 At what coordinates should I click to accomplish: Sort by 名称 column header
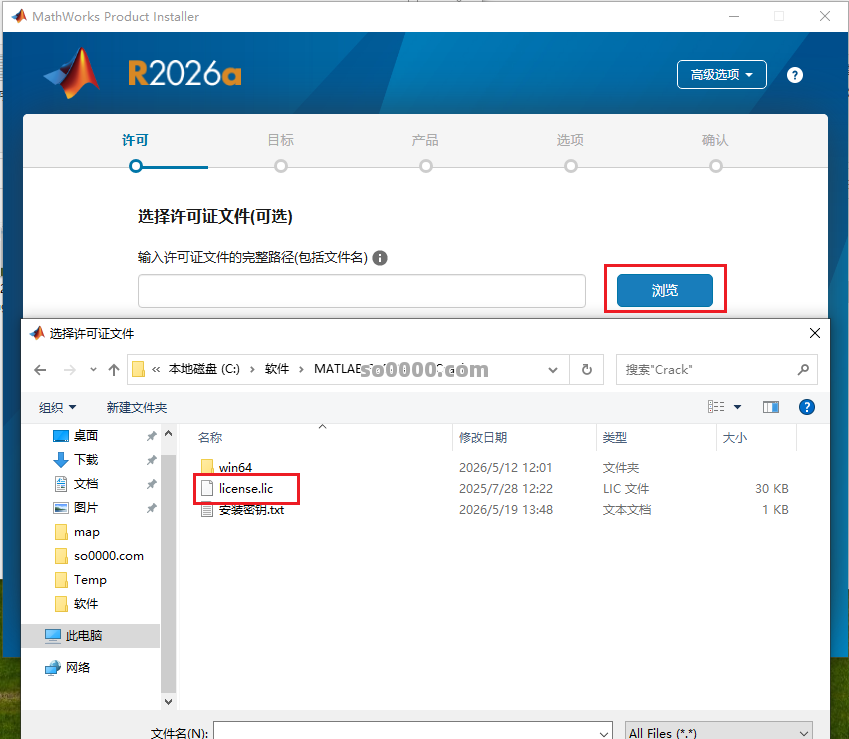click(x=210, y=437)
